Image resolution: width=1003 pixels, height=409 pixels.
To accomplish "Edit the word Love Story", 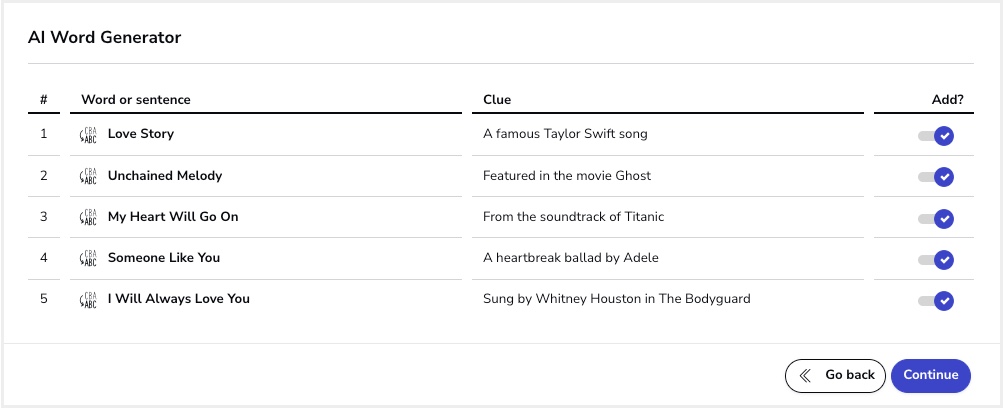I will pos(141,134).
